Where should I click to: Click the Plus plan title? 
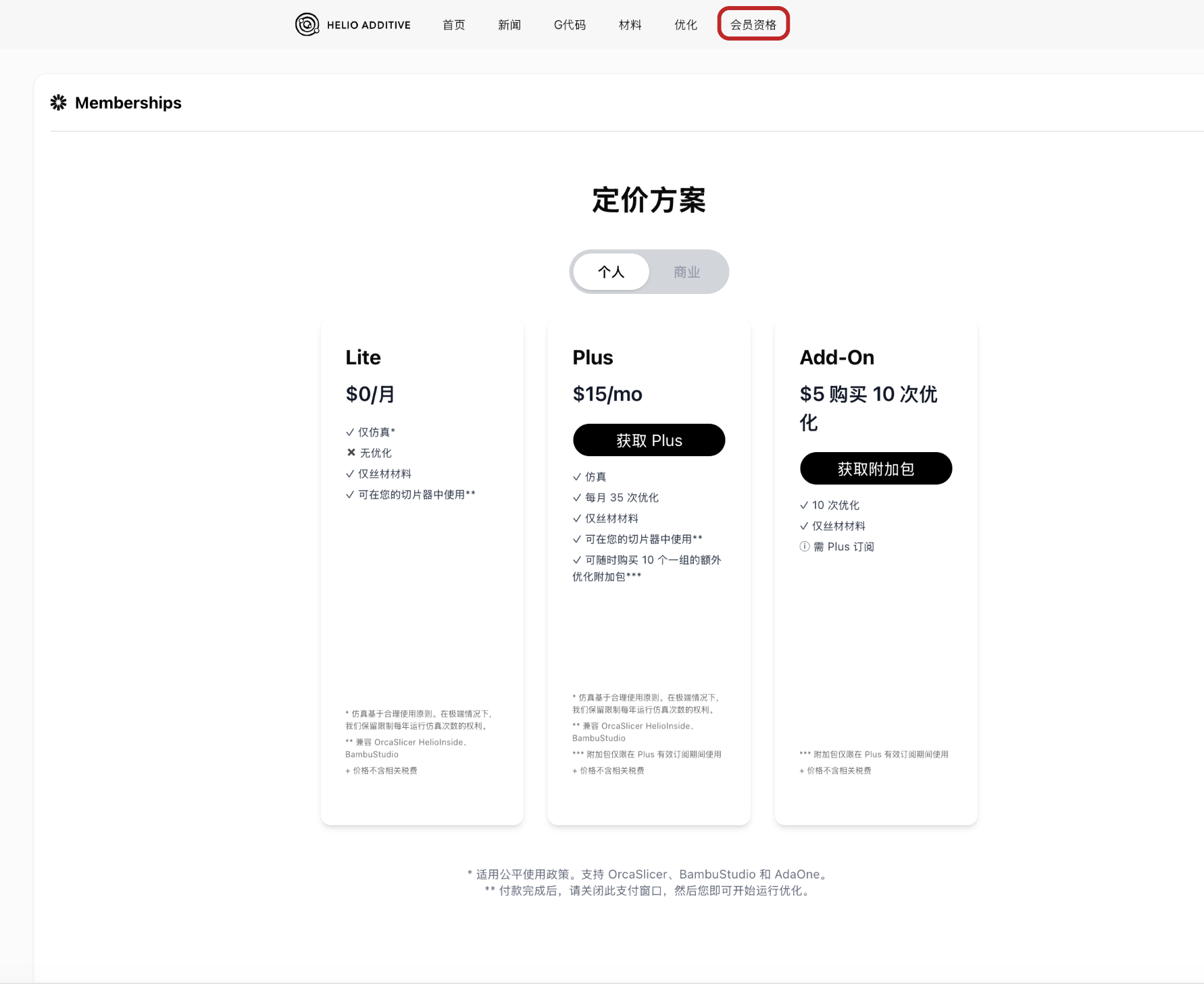point(593,358)
